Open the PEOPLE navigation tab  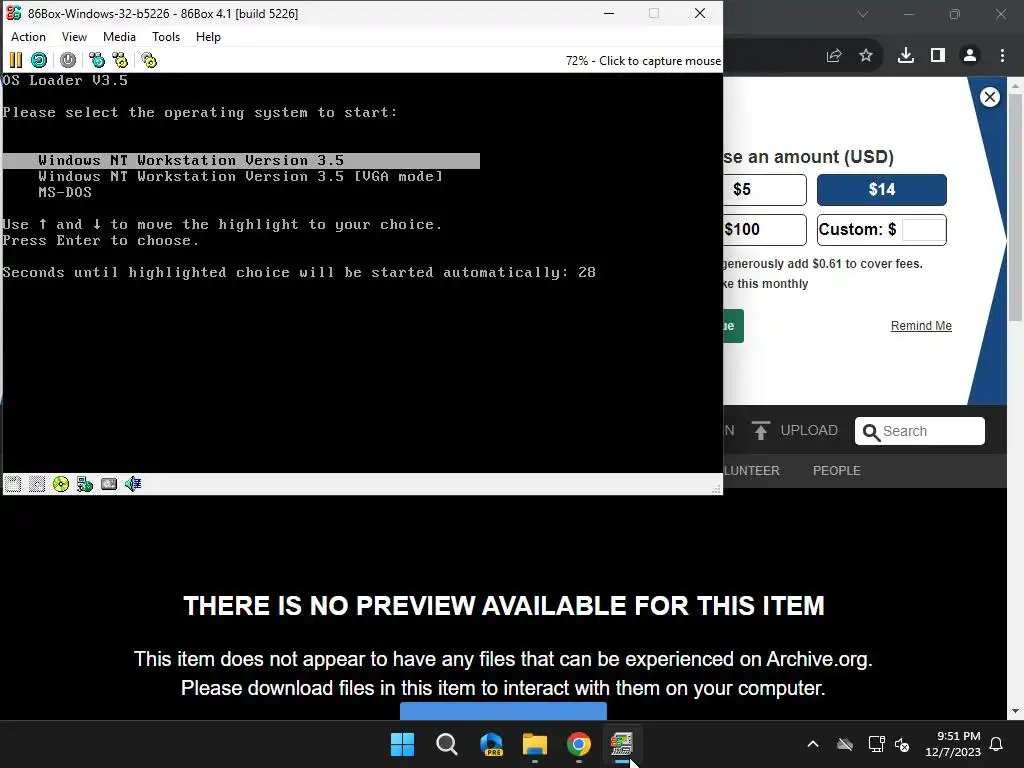[x=837, y=471]
